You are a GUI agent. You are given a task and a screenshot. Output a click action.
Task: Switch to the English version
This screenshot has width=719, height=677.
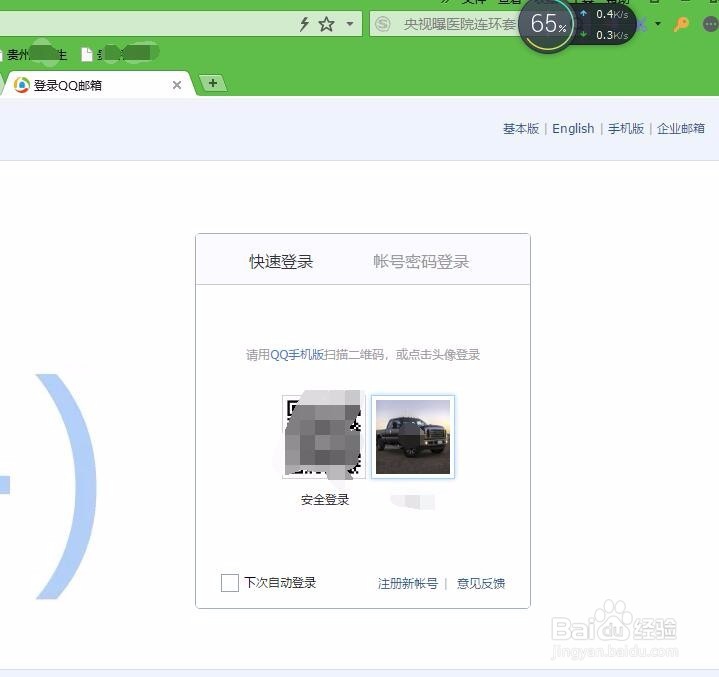coord(573,129)
